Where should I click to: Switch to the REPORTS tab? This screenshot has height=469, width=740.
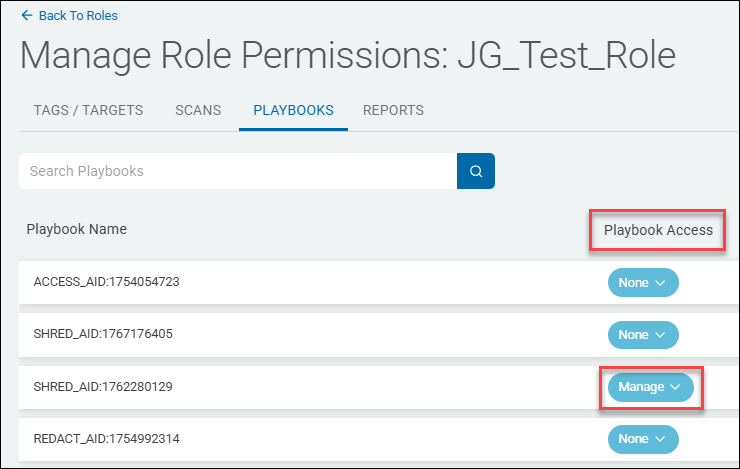[393, 110]
